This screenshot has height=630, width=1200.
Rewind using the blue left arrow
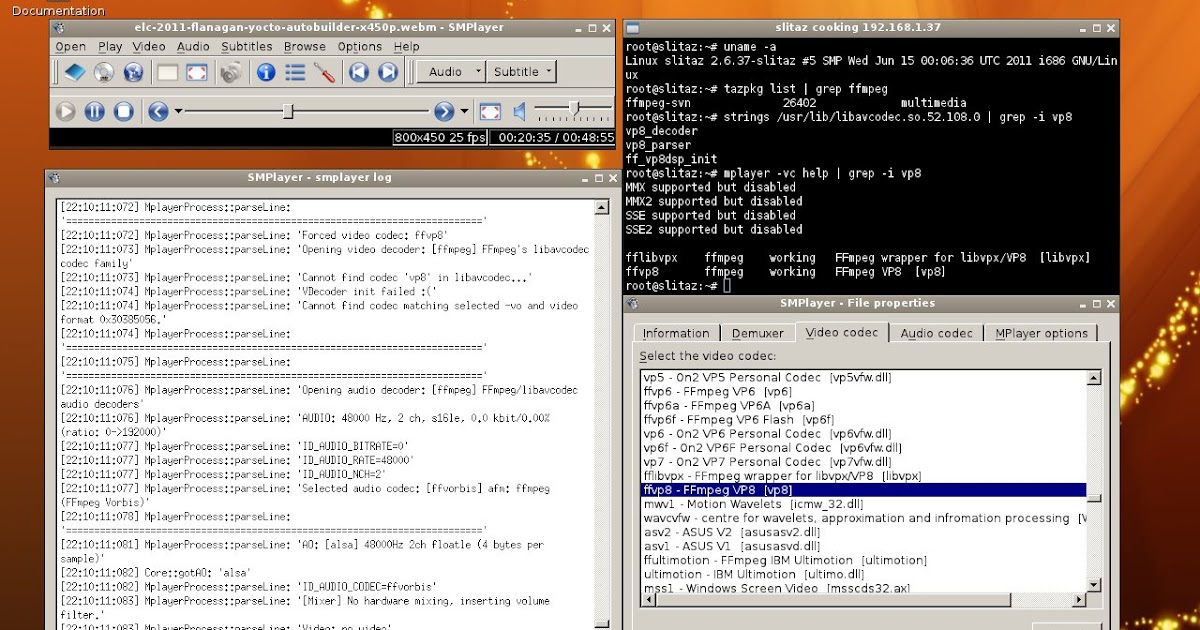click(158, 111)
